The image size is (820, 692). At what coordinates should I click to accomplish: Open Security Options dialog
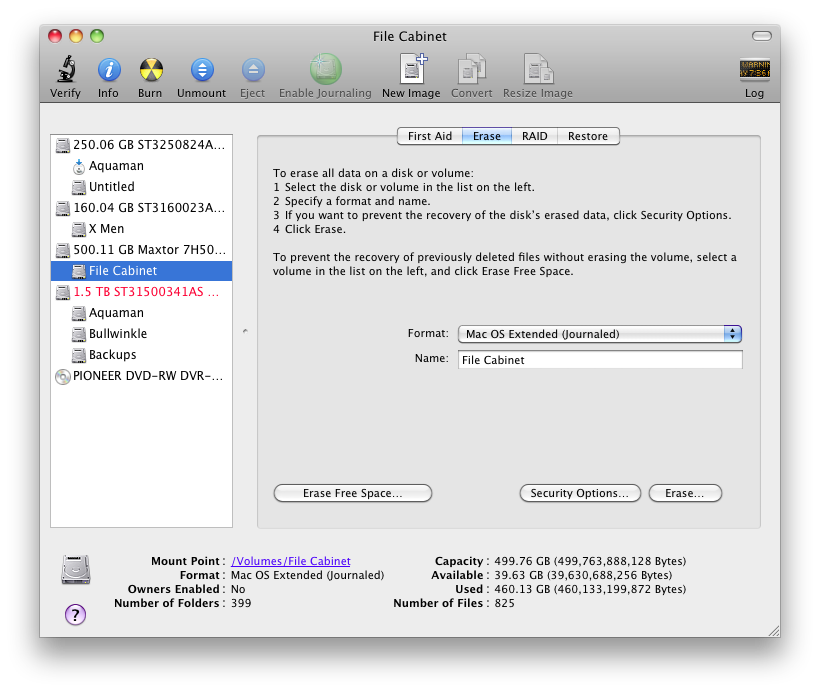580,493
